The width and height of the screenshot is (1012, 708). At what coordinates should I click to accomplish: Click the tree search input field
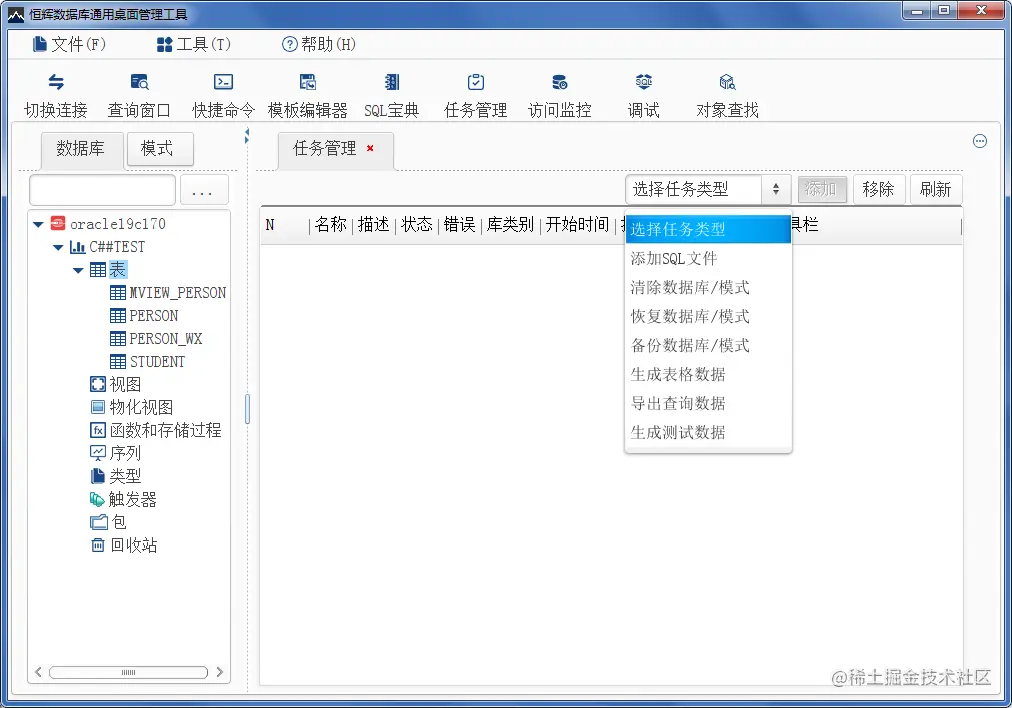coord(102,190)
